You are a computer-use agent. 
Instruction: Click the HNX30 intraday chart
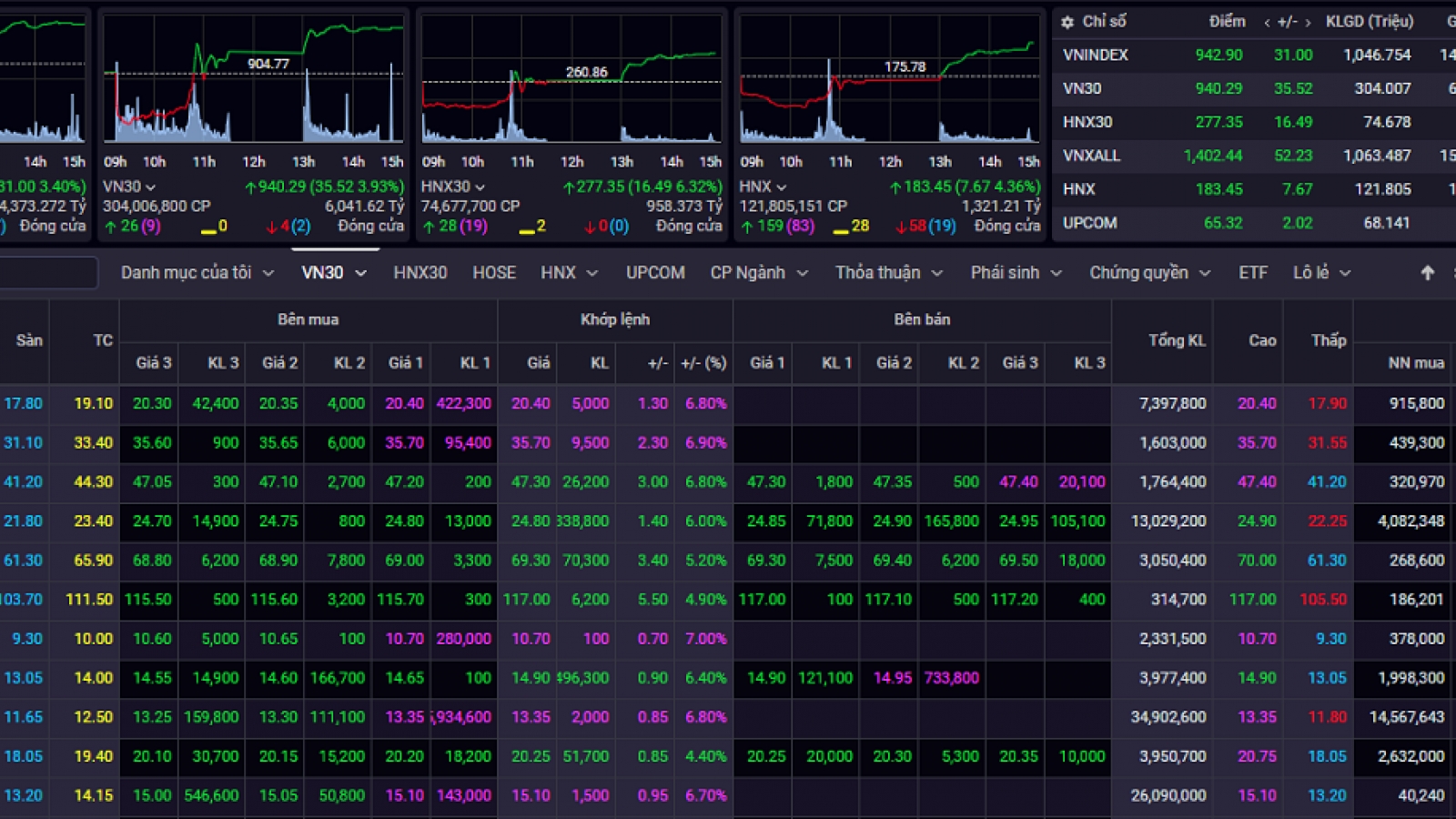click(571, 80)
